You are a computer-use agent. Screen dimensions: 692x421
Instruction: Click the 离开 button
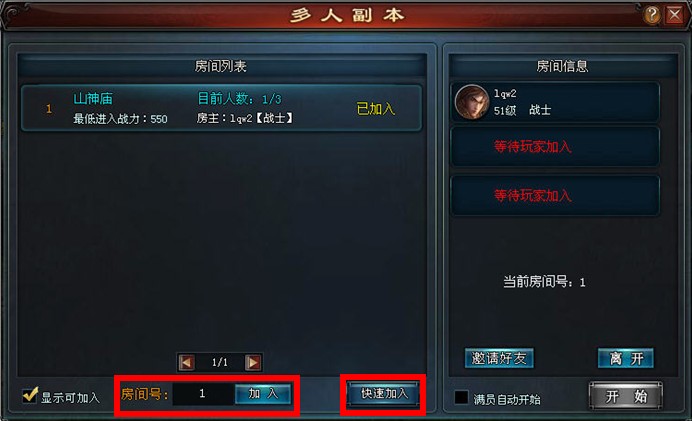[x=626, y=358]
